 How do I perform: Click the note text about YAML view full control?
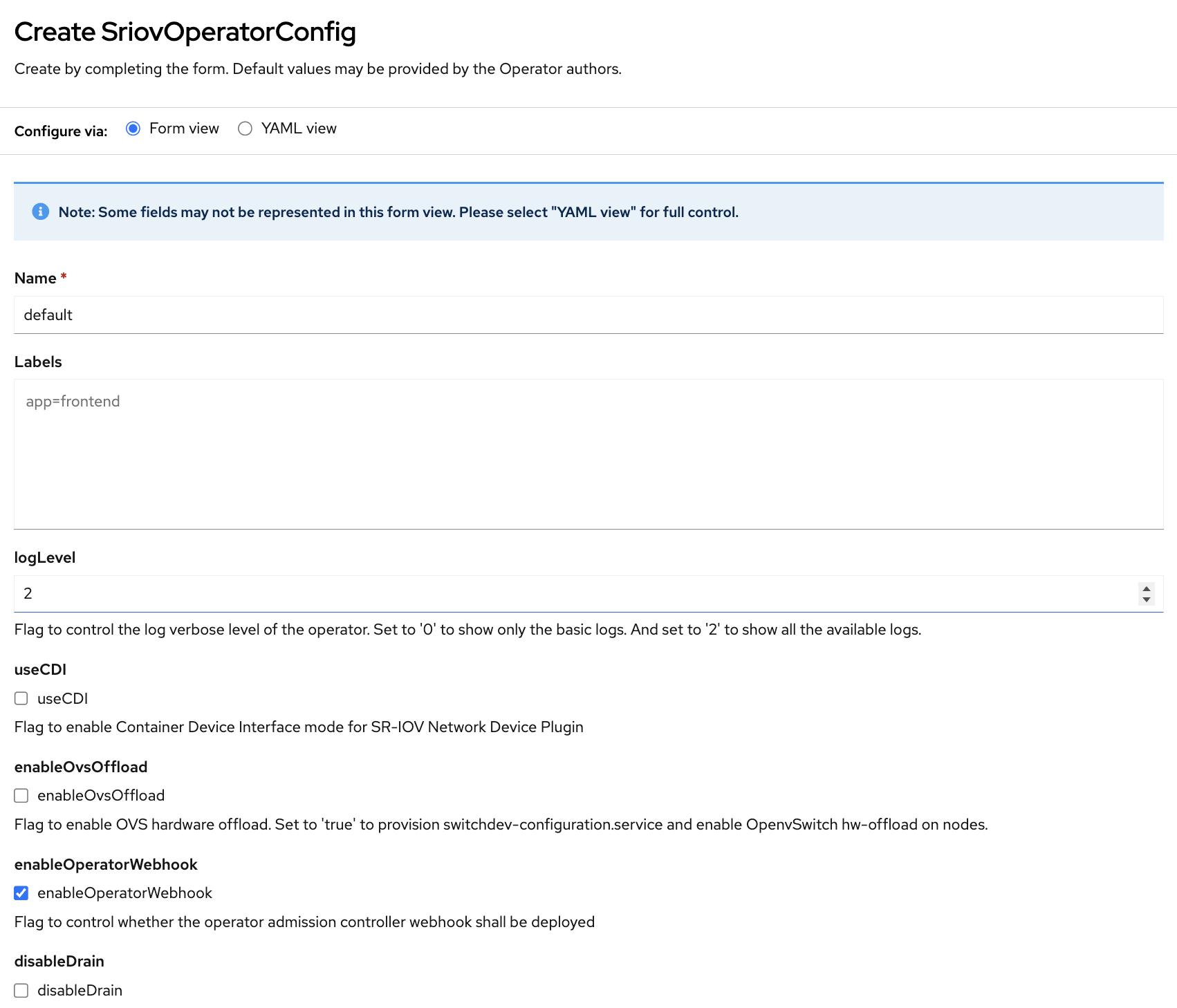tap(398, 212)
